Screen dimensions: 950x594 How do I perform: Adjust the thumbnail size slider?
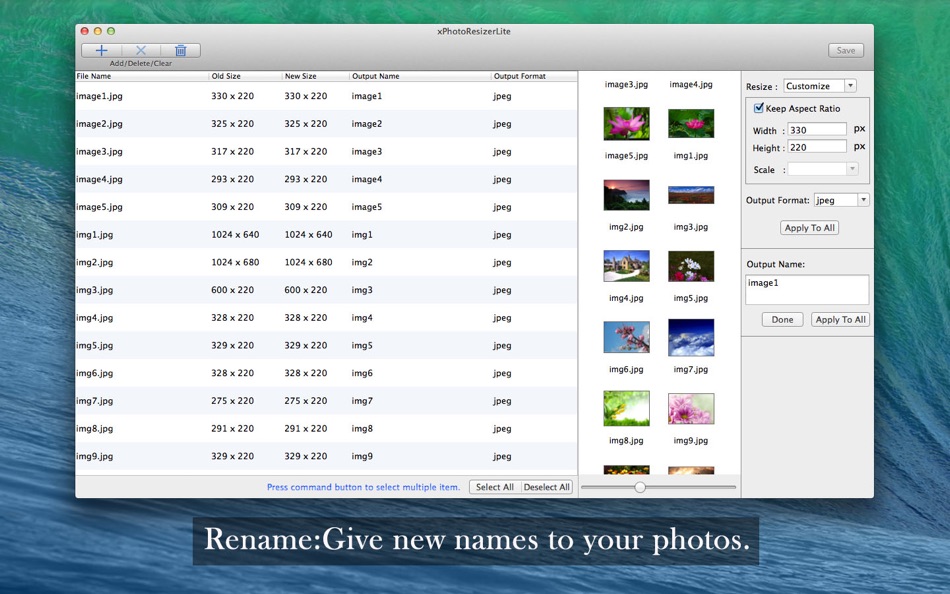pyautogui.click(x=640, y=487)
